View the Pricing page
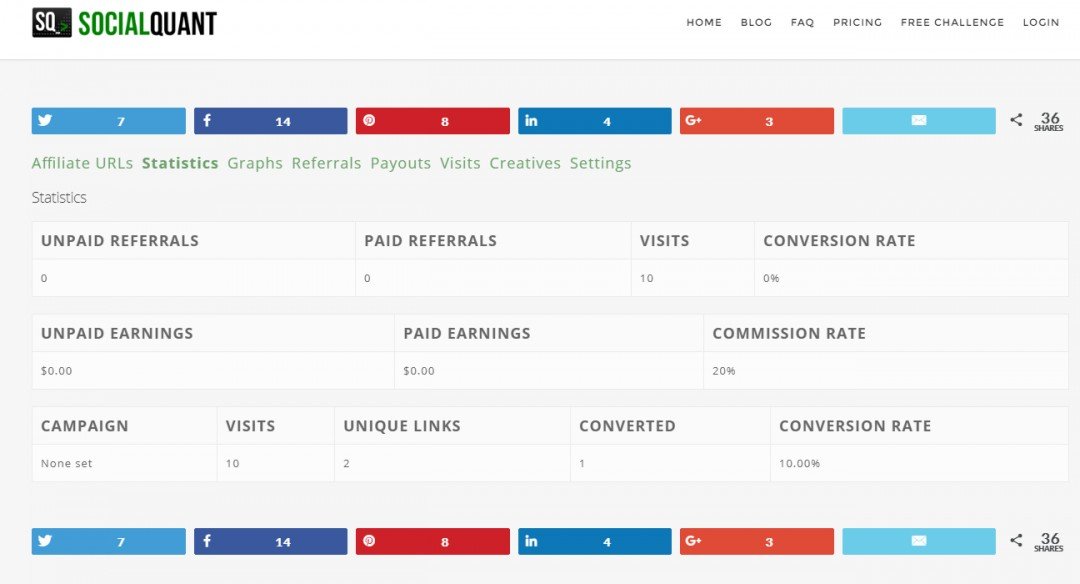 pyautogui.click(x=858, y=22)
